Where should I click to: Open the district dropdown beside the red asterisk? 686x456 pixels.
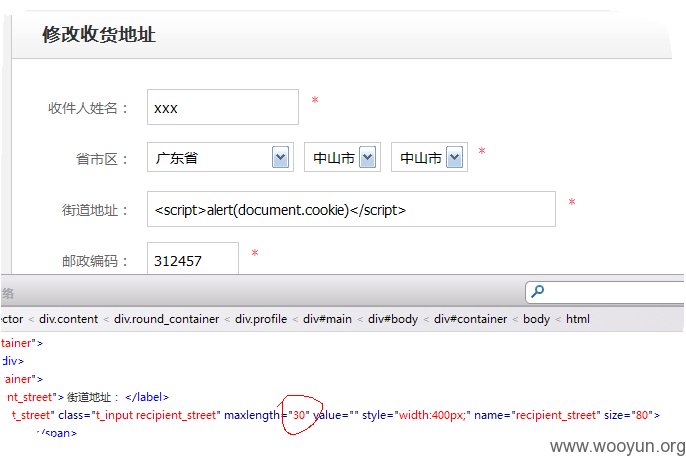(429, 157)
